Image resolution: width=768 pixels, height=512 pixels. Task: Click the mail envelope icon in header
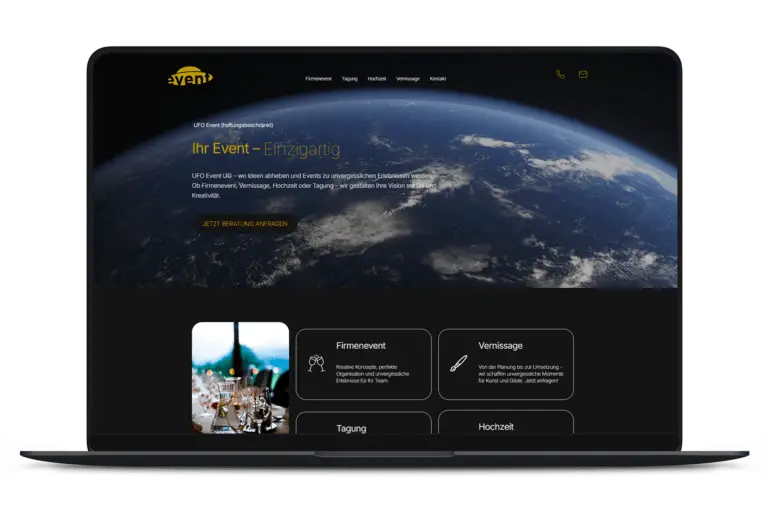(x=583, y=74)
